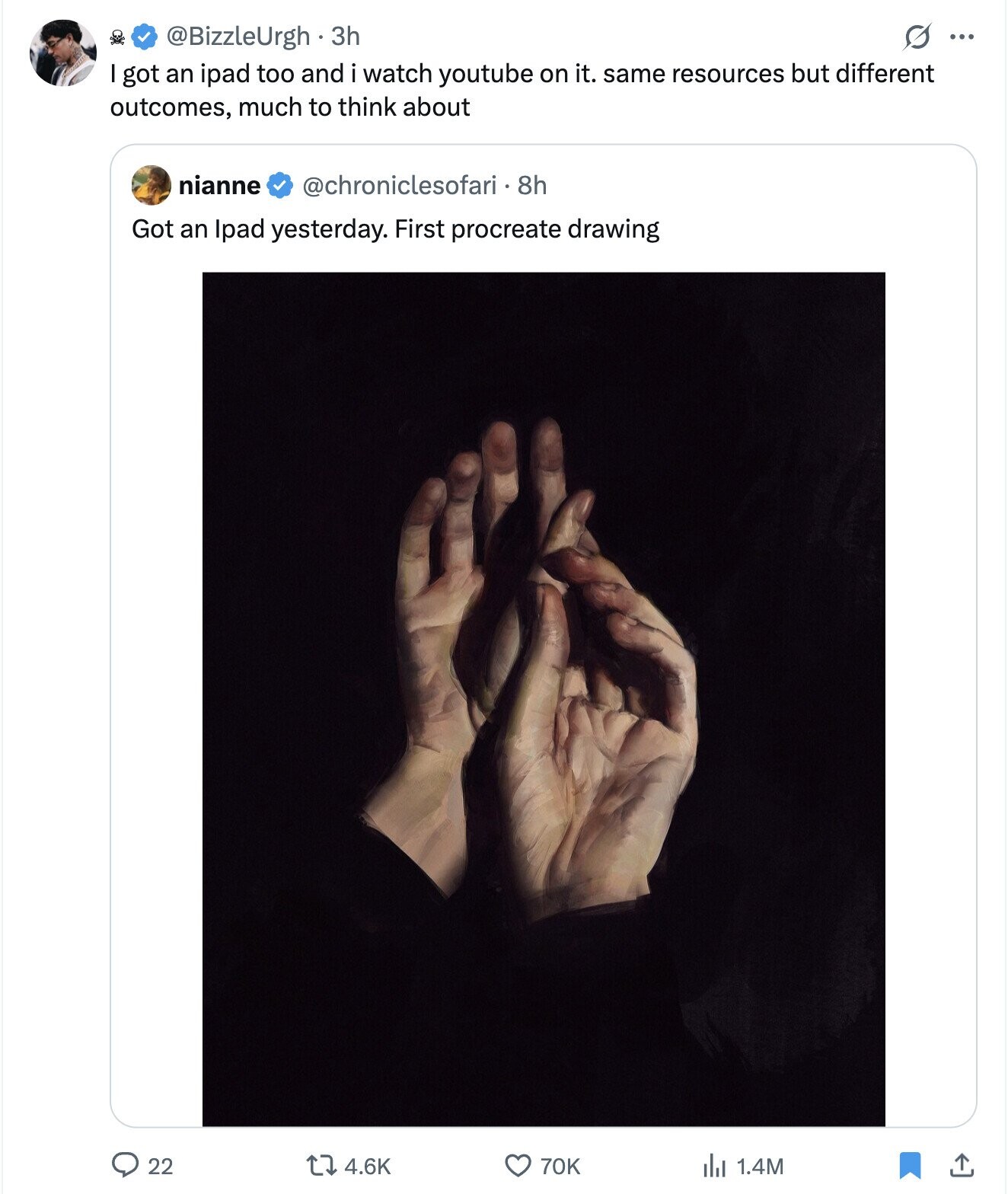This screenshot has width=1008, height=1194.
Task: Click the 70K likes count
Action: [560, 1166]
